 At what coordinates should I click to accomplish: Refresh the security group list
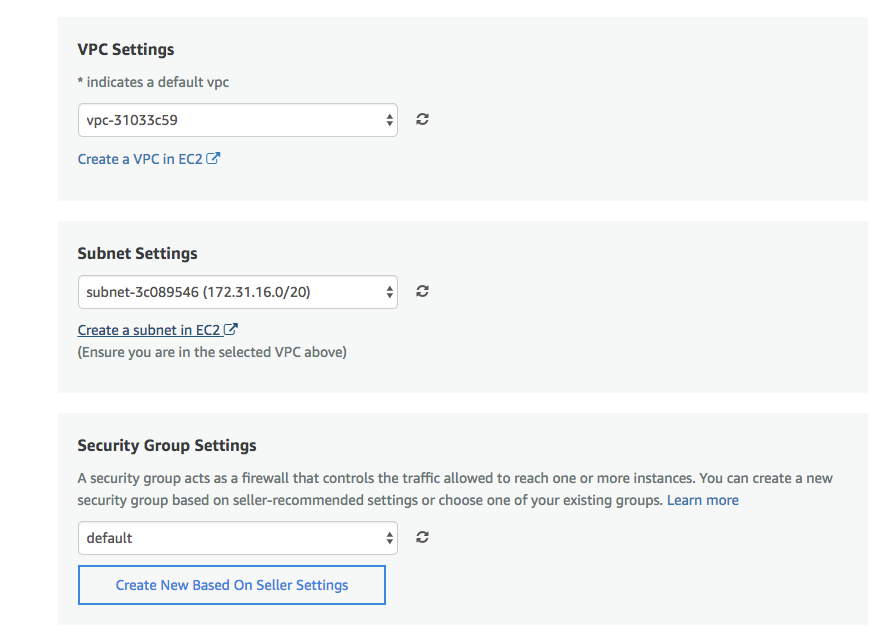tap(421, 537)
